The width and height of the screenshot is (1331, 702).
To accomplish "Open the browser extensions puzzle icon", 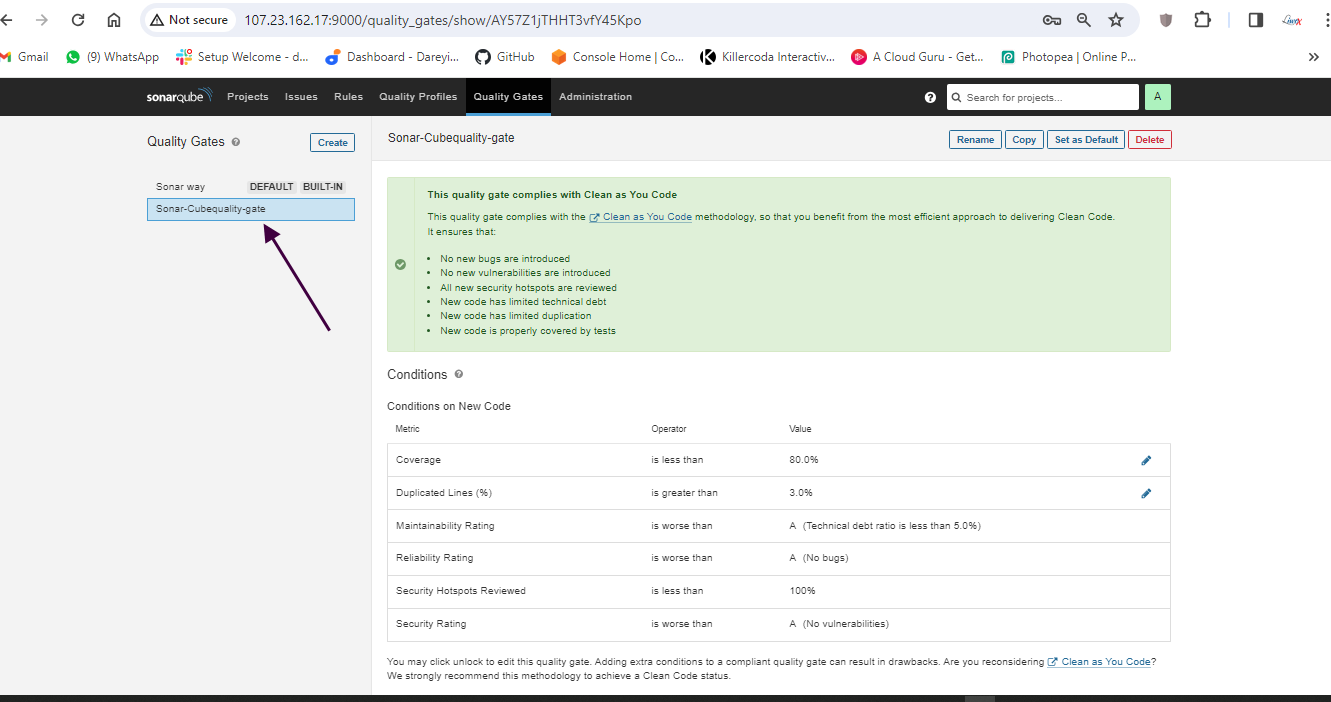I will [1203, 20].
